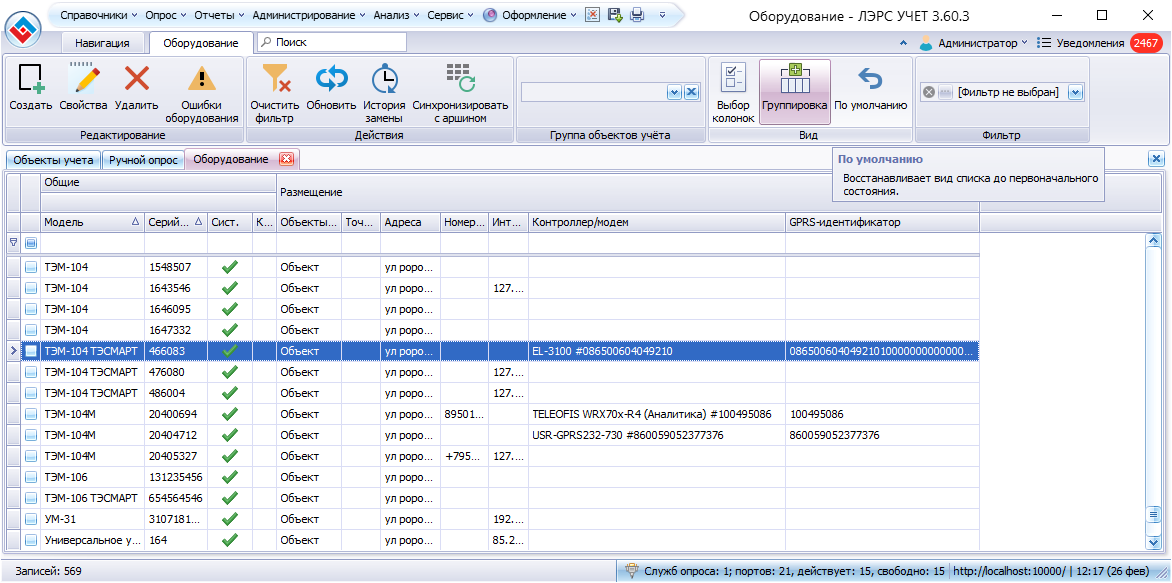
Task: Click the 'Записей: 569' status bar text
Action: (49, 572)
